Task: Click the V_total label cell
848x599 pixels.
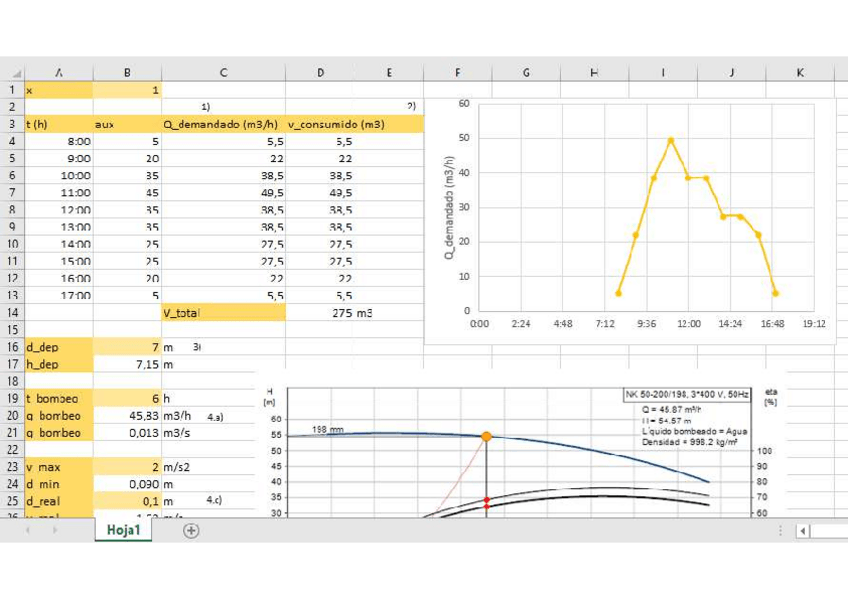Action: pyautogui.click(x=223, y=312)
